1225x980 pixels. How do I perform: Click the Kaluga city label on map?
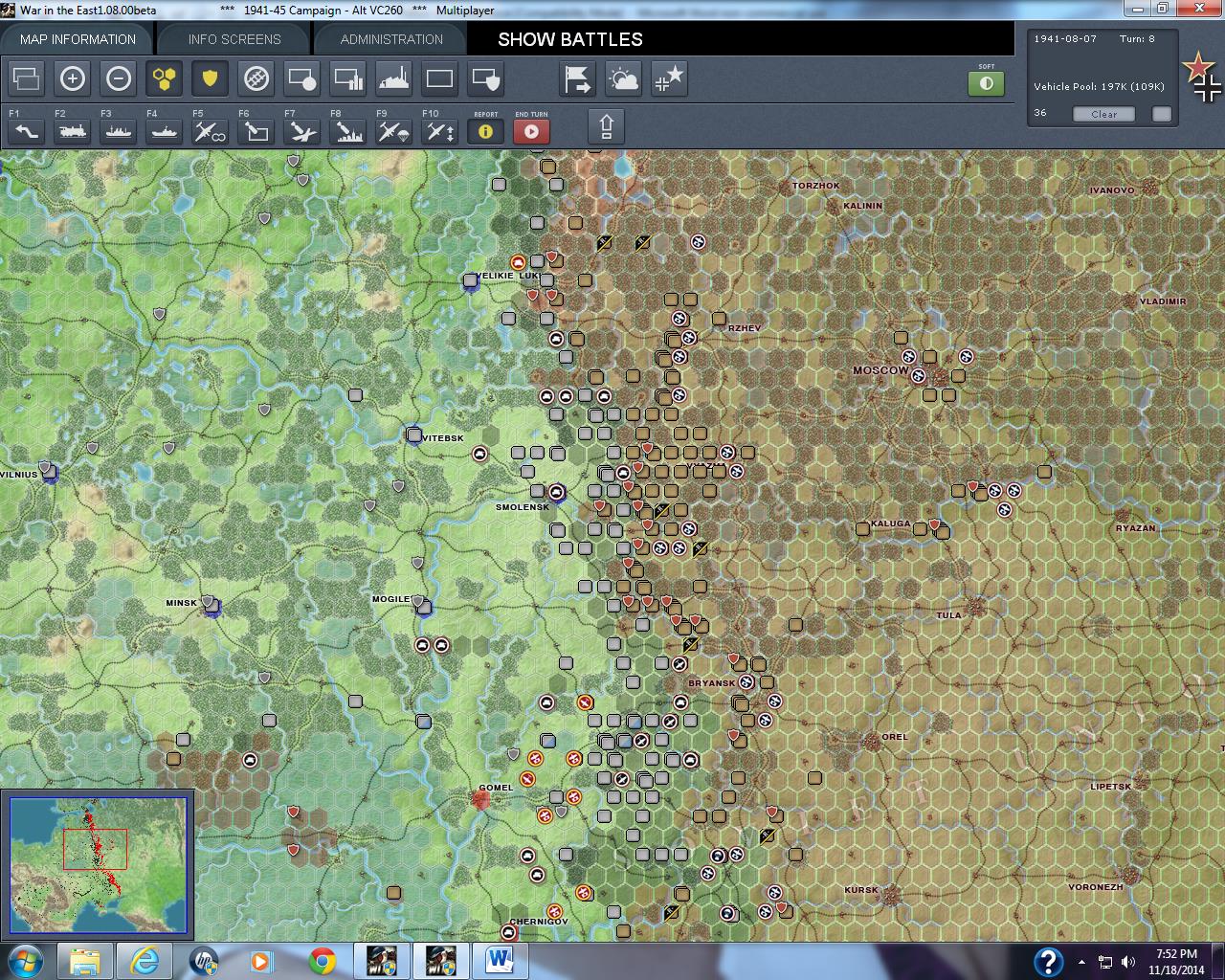pos(891,523)
